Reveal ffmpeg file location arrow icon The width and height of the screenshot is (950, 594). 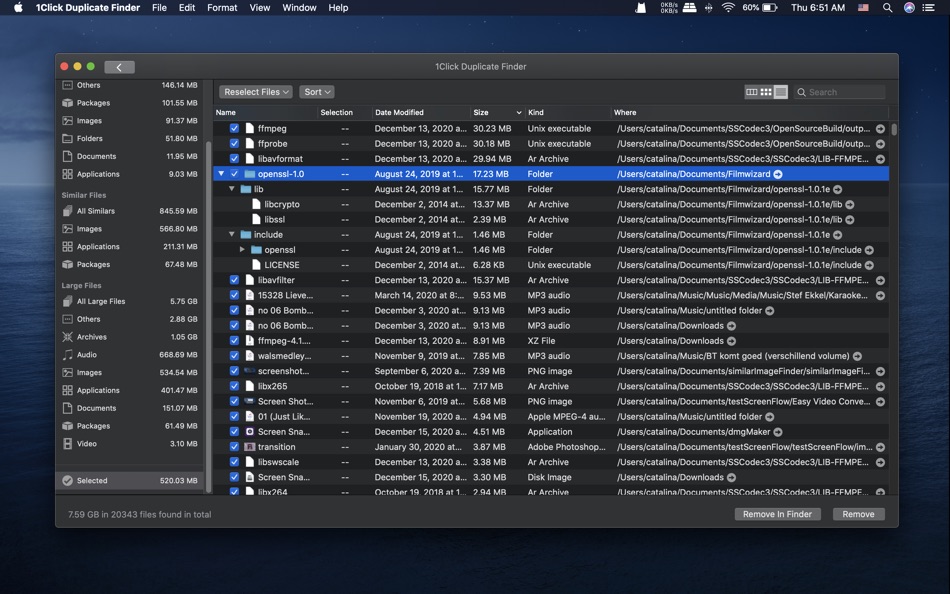click(880, 128)
